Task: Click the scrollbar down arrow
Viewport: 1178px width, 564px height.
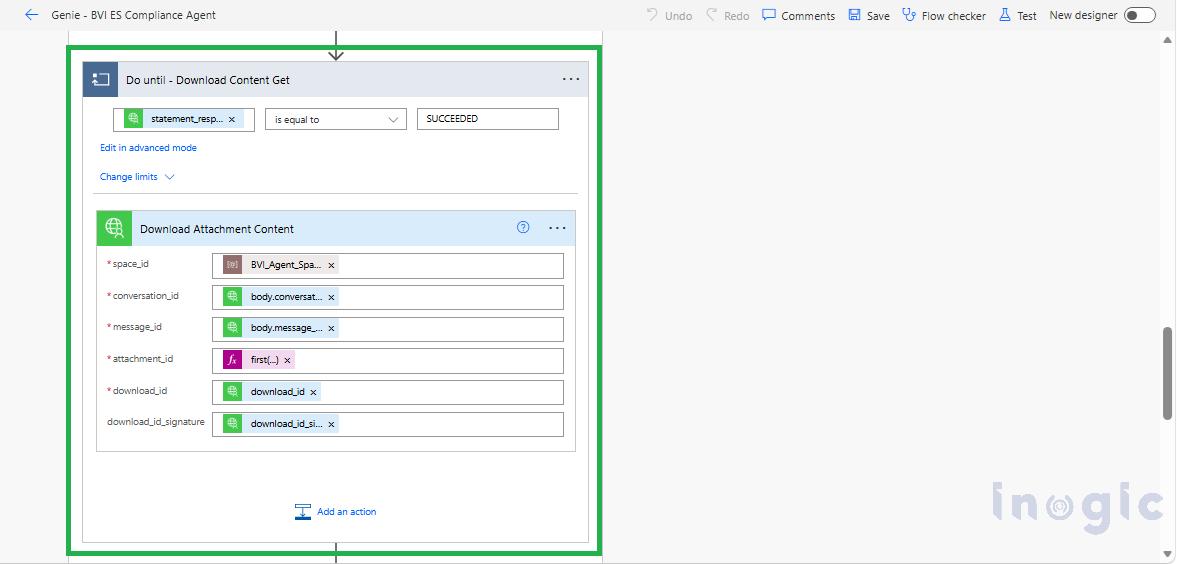Action: tap(1167, 556)
